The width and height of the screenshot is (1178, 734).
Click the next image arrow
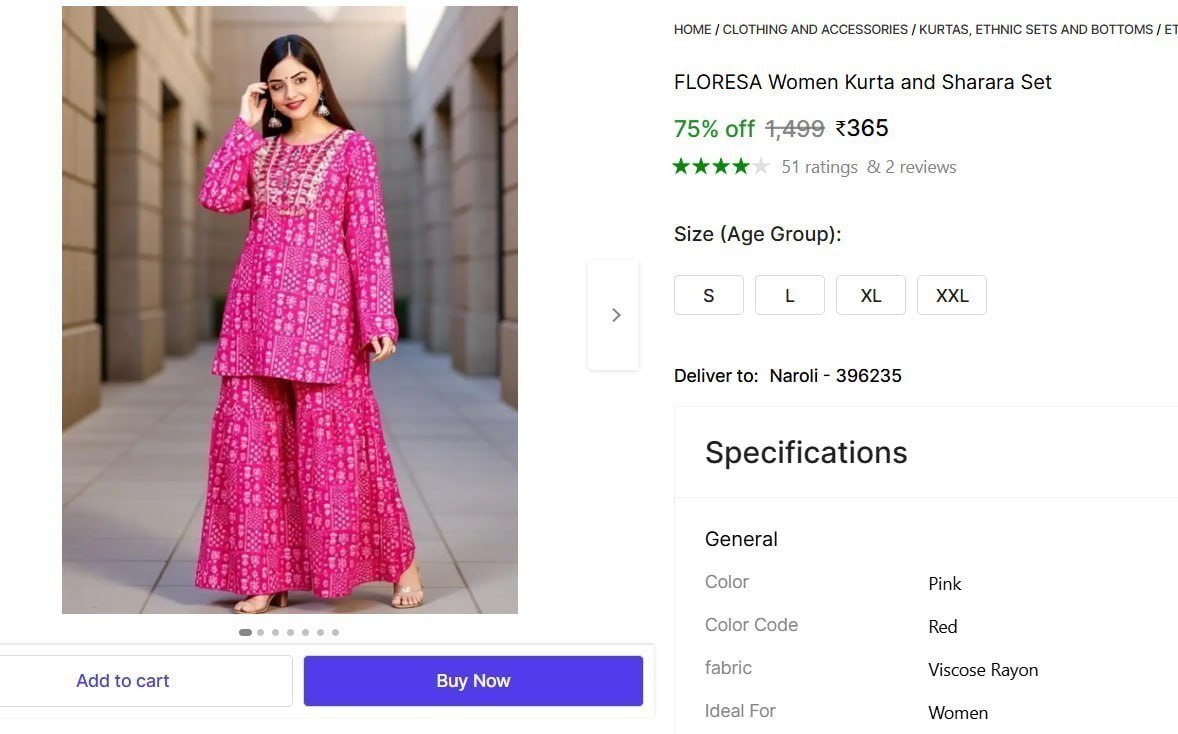click(x=615, y=315)
